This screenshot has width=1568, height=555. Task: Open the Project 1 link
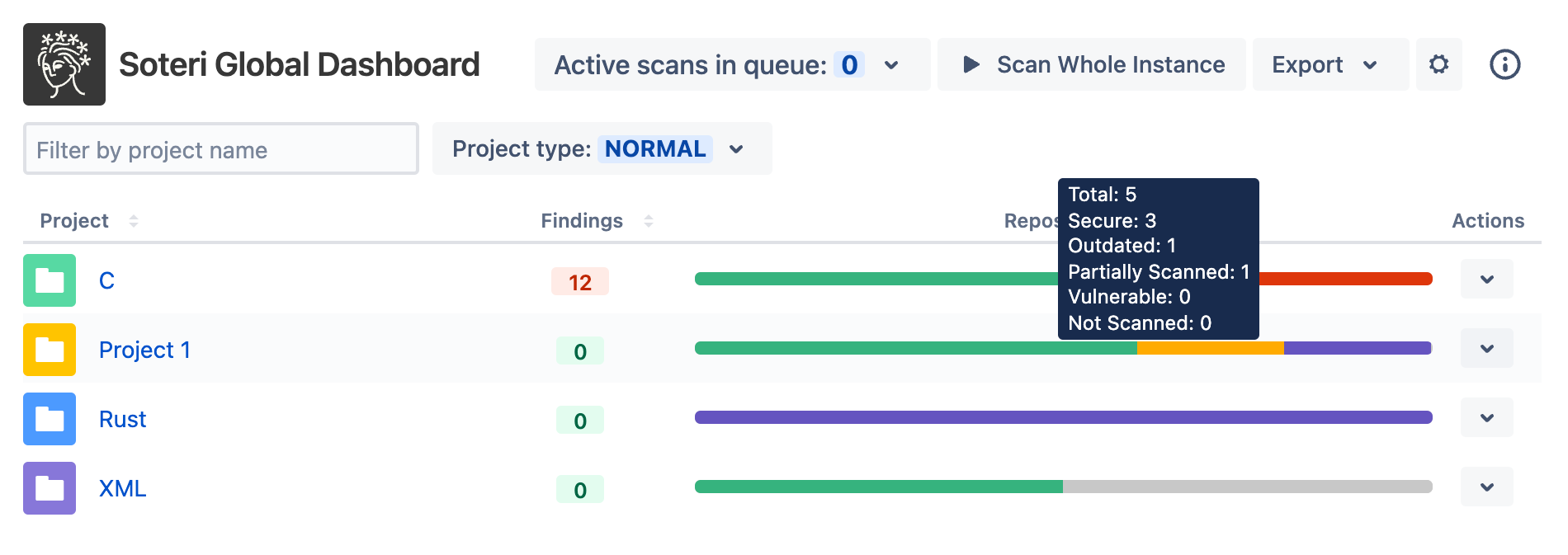pos(144,350)
